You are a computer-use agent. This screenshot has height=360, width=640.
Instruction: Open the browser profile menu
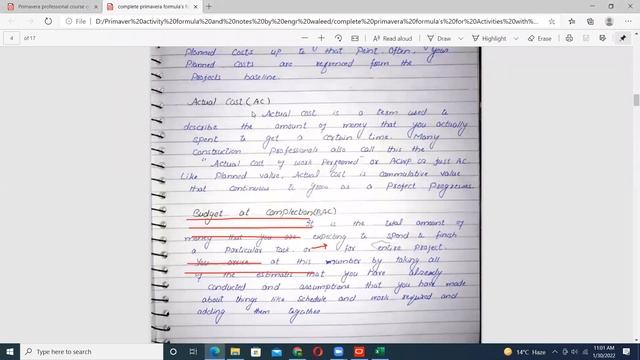[x=609, y=21]
